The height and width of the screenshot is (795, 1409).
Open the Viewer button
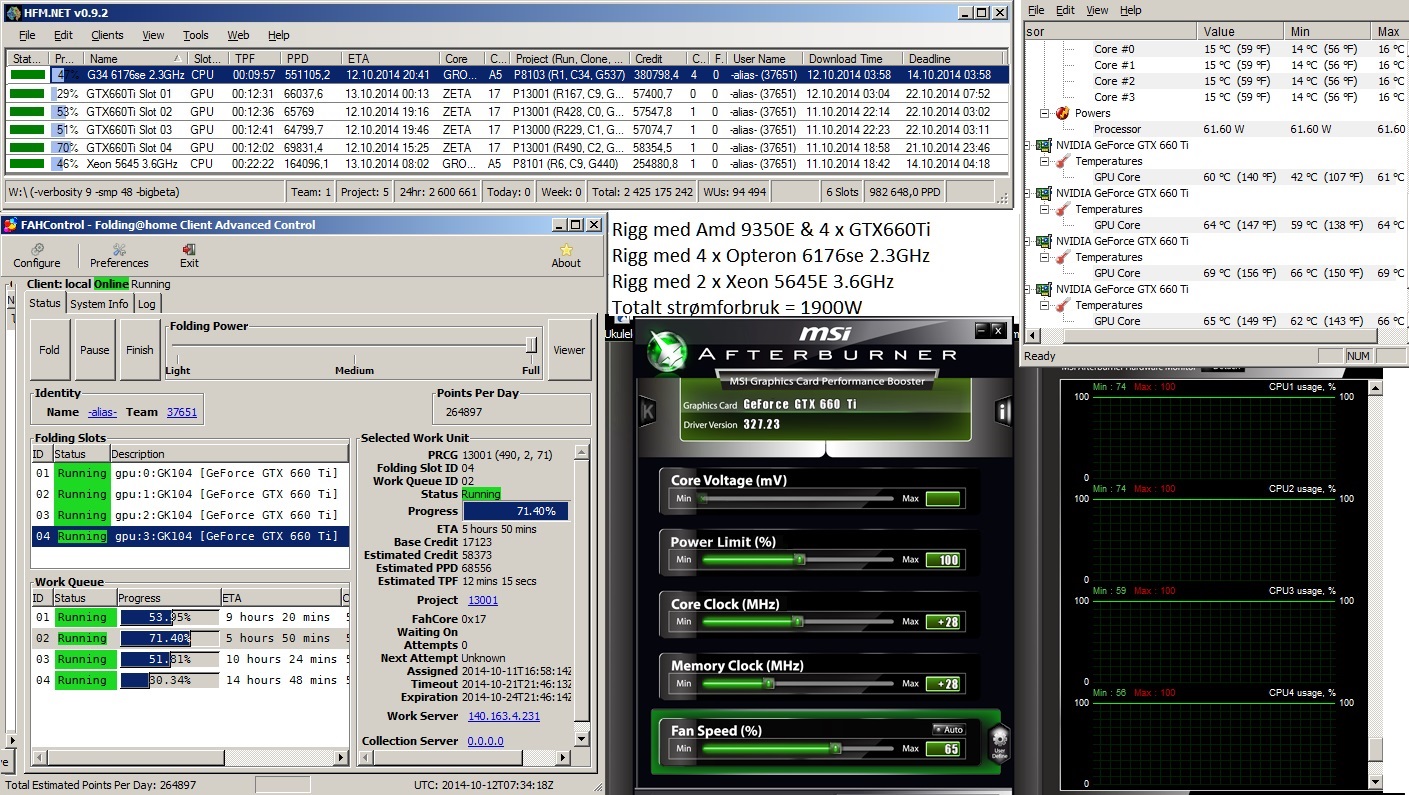click(569, 350)
